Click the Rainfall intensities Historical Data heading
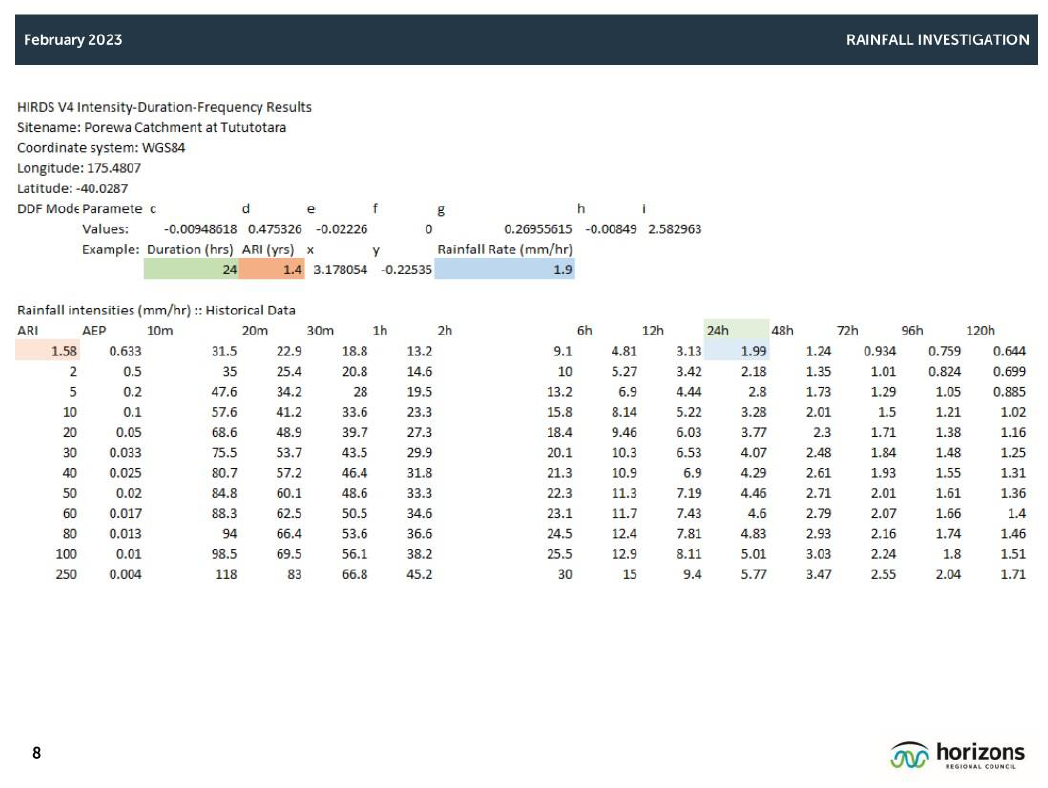The image size is (1048, 788). [156, 310]
